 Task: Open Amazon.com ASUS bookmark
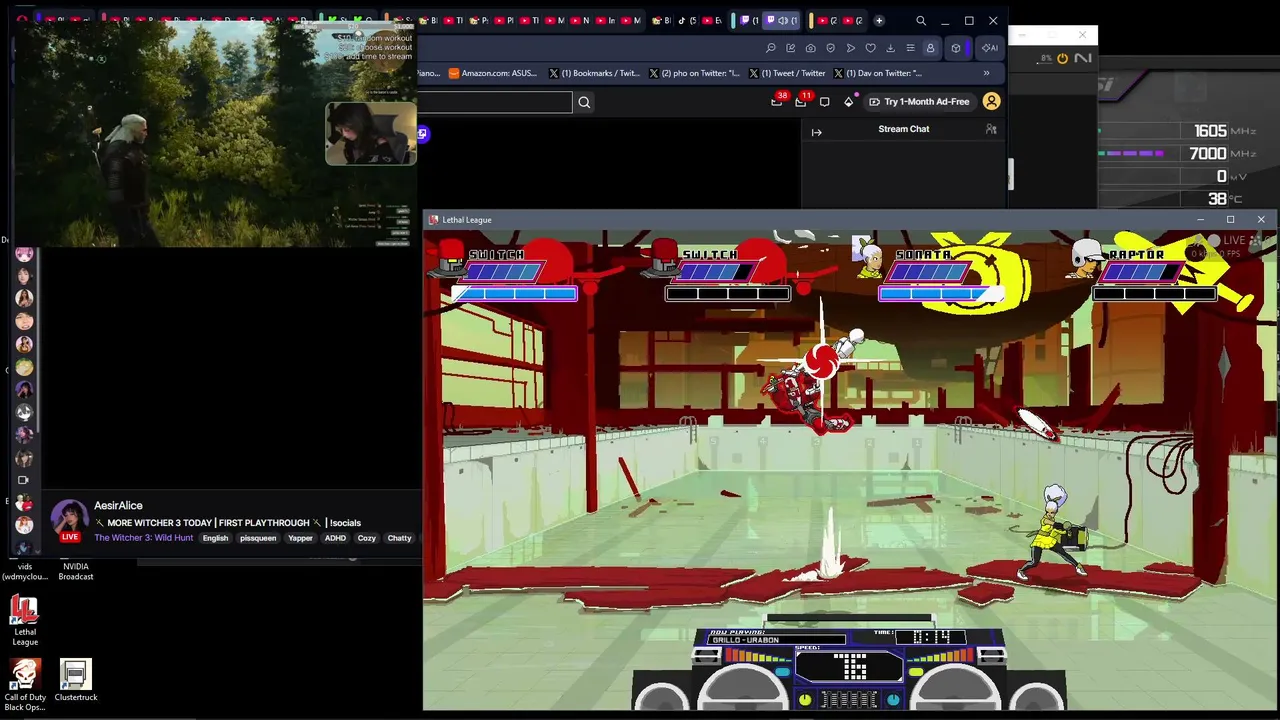(x=493, y=73)
